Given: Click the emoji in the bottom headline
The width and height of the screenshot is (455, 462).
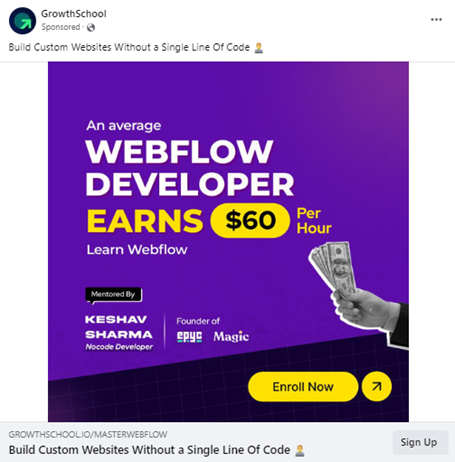Looking at the screenshot, I should (x=300, y=450).
